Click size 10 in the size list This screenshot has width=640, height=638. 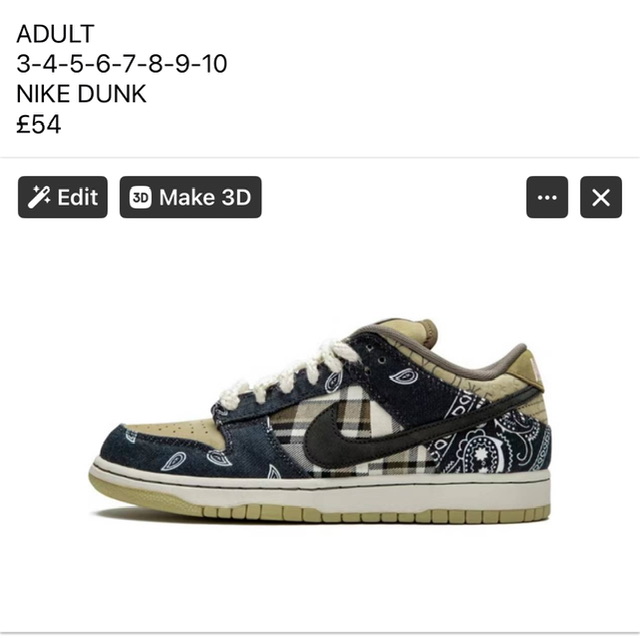214,64
